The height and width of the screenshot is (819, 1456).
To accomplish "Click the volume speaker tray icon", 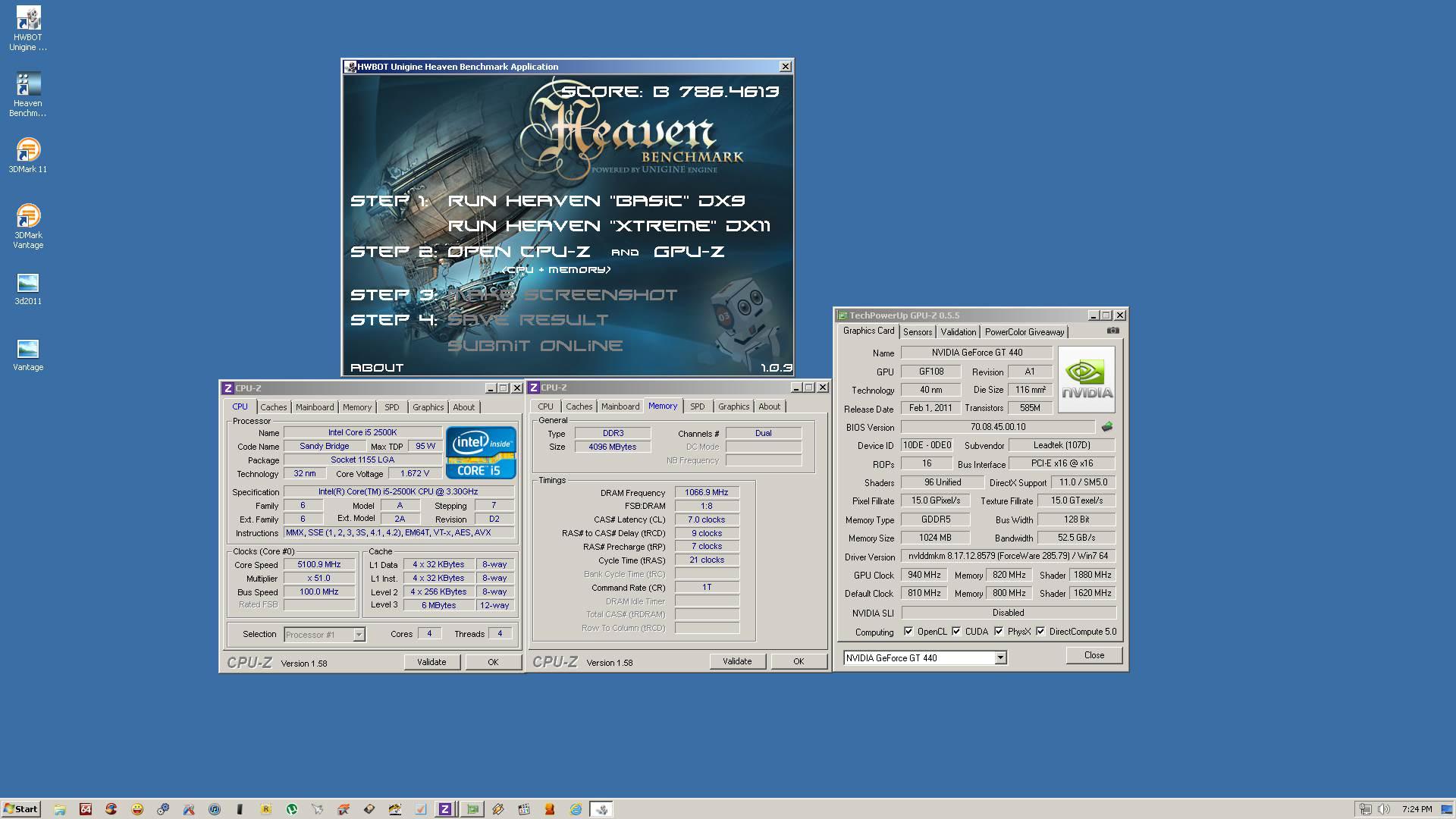I will click(1385, 809).
